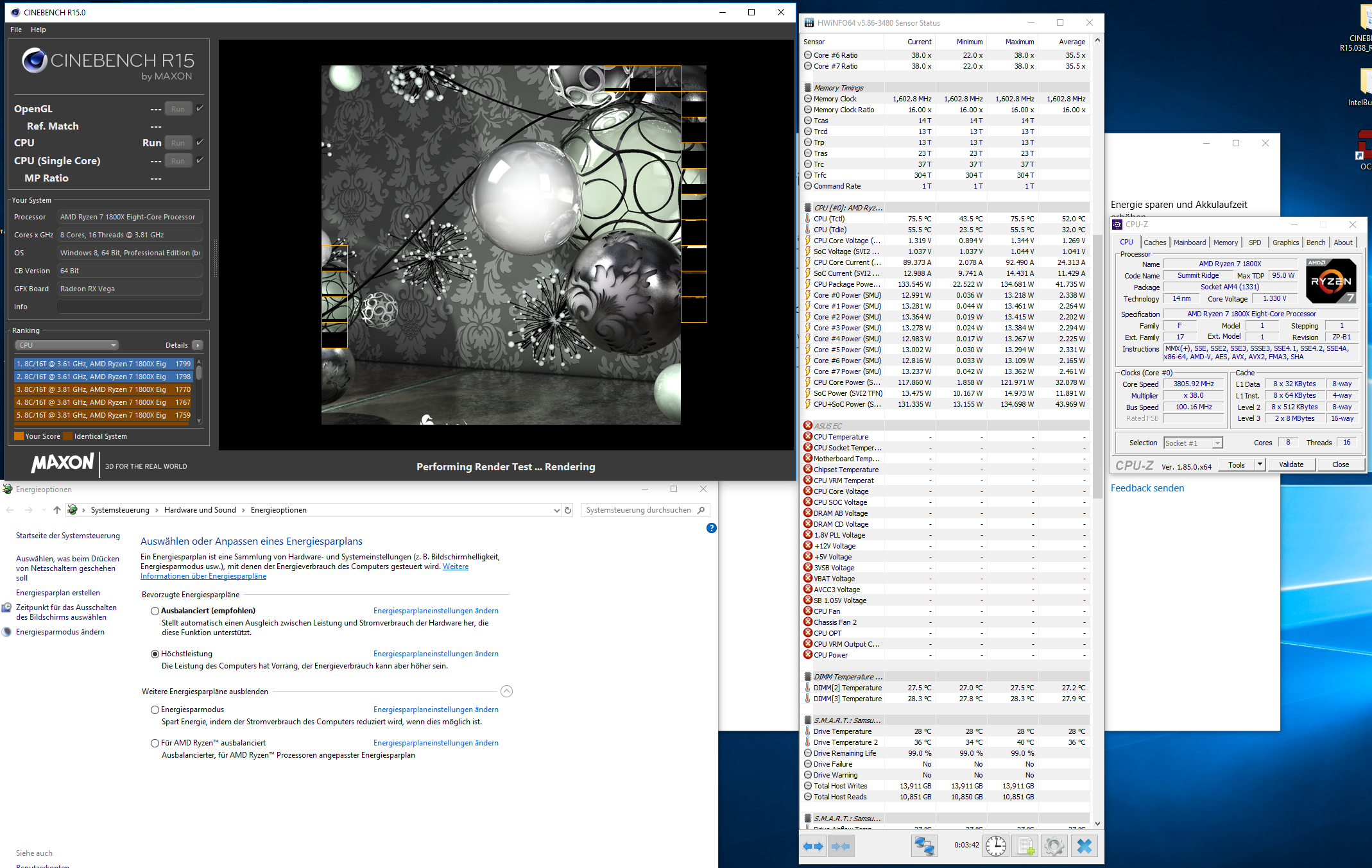Collapse Weitere Energiesparpläne section chevron
Image resolution: width=1372 pixels, height=868 pixels.
506,691
